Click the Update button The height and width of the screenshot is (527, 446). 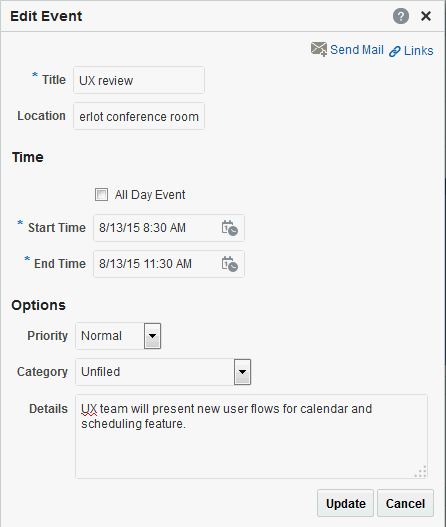point(345,503)
